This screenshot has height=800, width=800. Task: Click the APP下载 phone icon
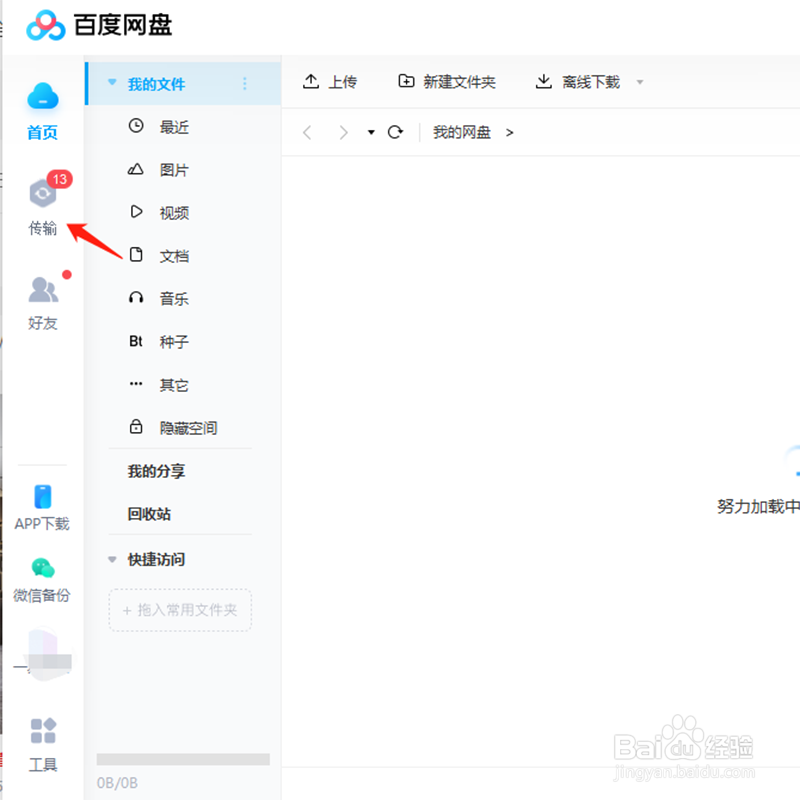click(43, 496)
